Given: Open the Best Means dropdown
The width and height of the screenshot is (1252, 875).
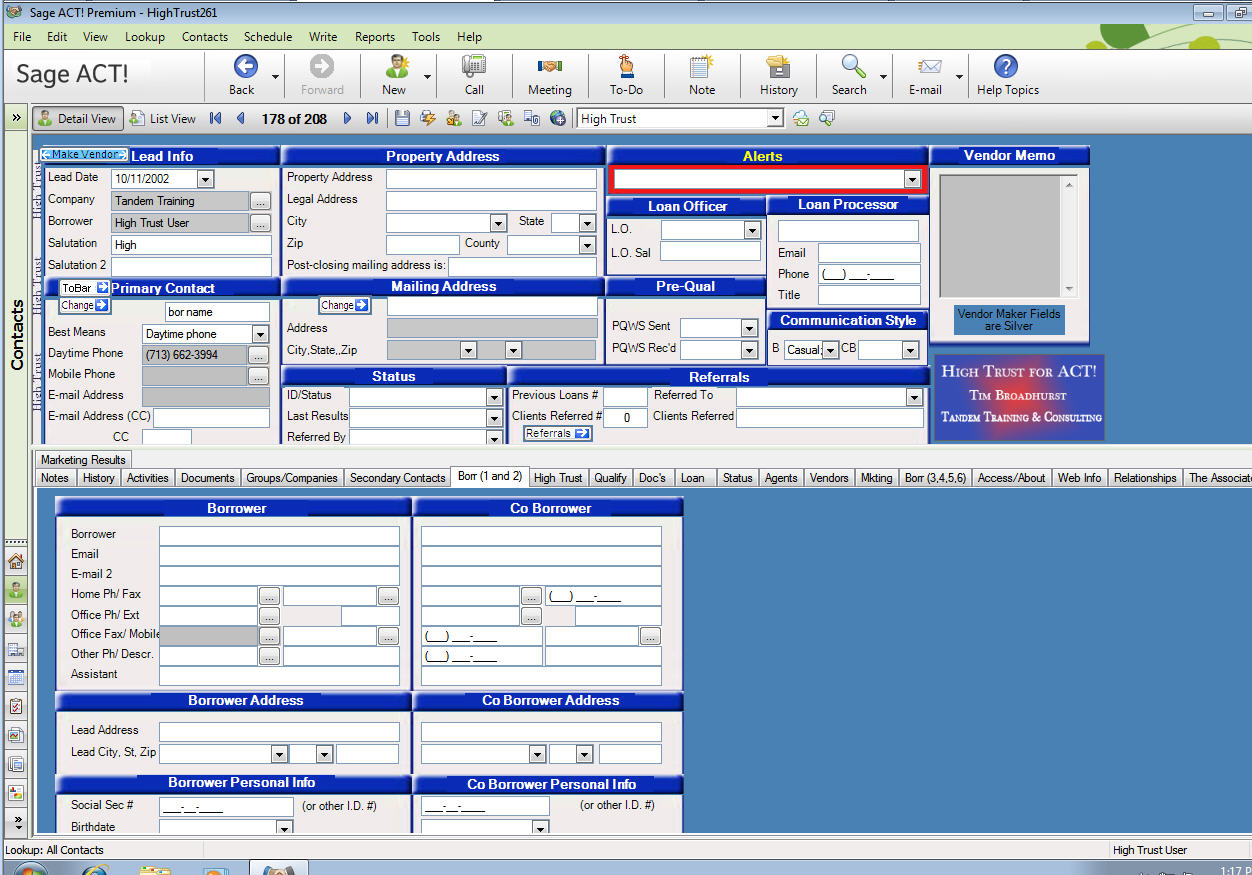Looking at the screenshot, I should (260, 334).
